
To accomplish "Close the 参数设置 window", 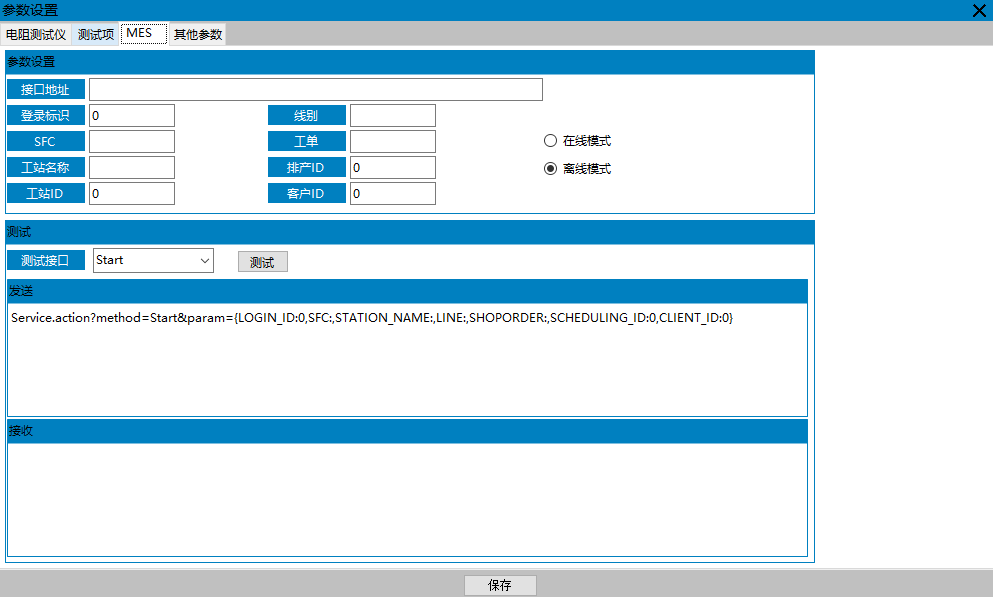I will pos(979,10).
